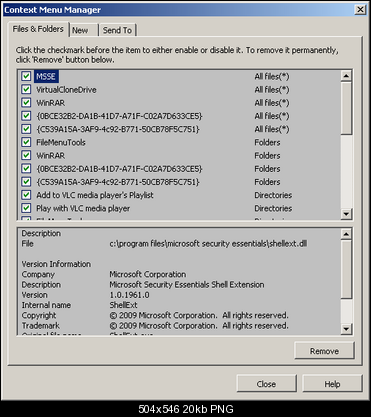Click the item list scroll down arrow
Viewport: 371px width, 417px height.
tap(346, 214)
